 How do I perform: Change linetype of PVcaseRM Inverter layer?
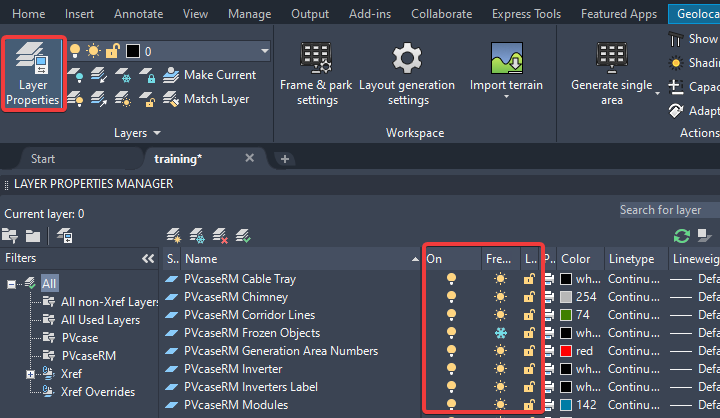click(634, 369)
